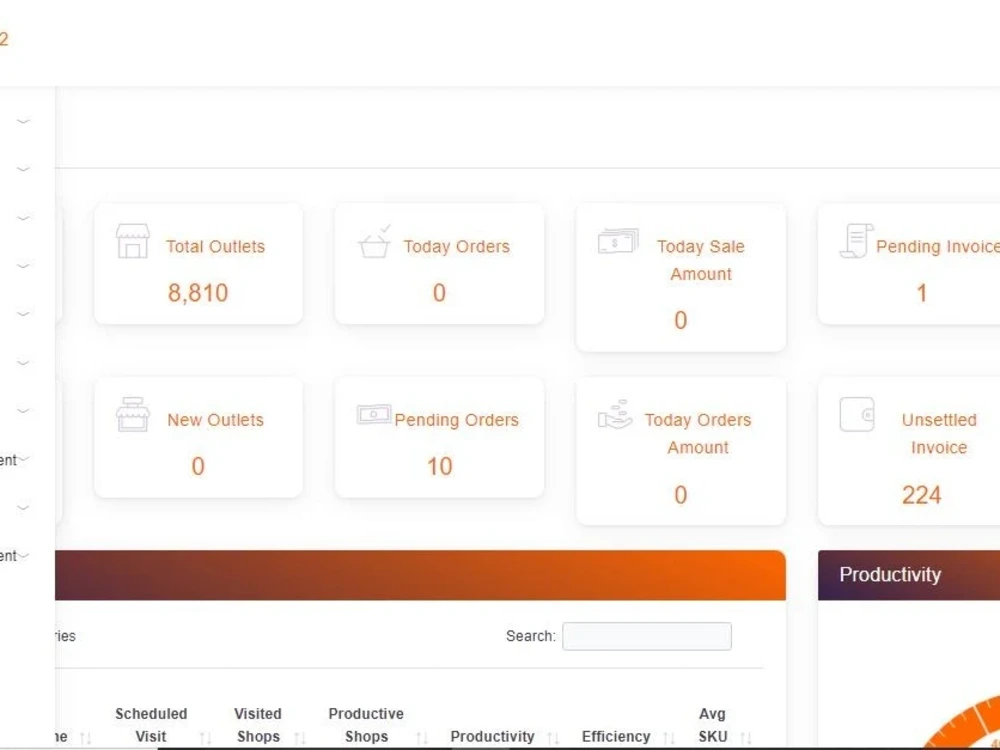Sort by Avg SKU column arrows
This screenshot has width=1000, height=750.
(746, 738)
